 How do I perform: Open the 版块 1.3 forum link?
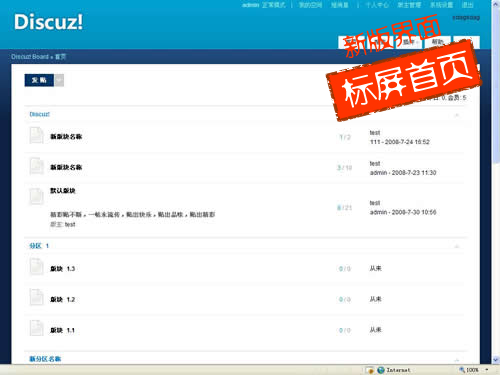pos(62,269)
